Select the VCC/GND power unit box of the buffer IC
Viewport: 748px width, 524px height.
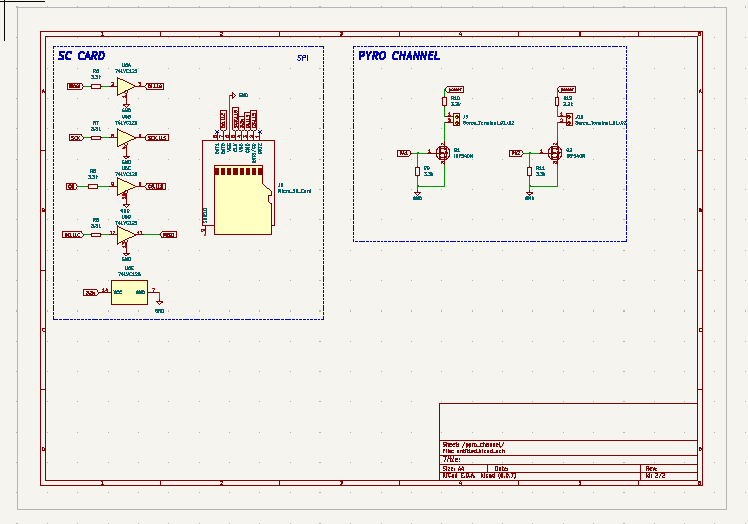coord(129,292)
